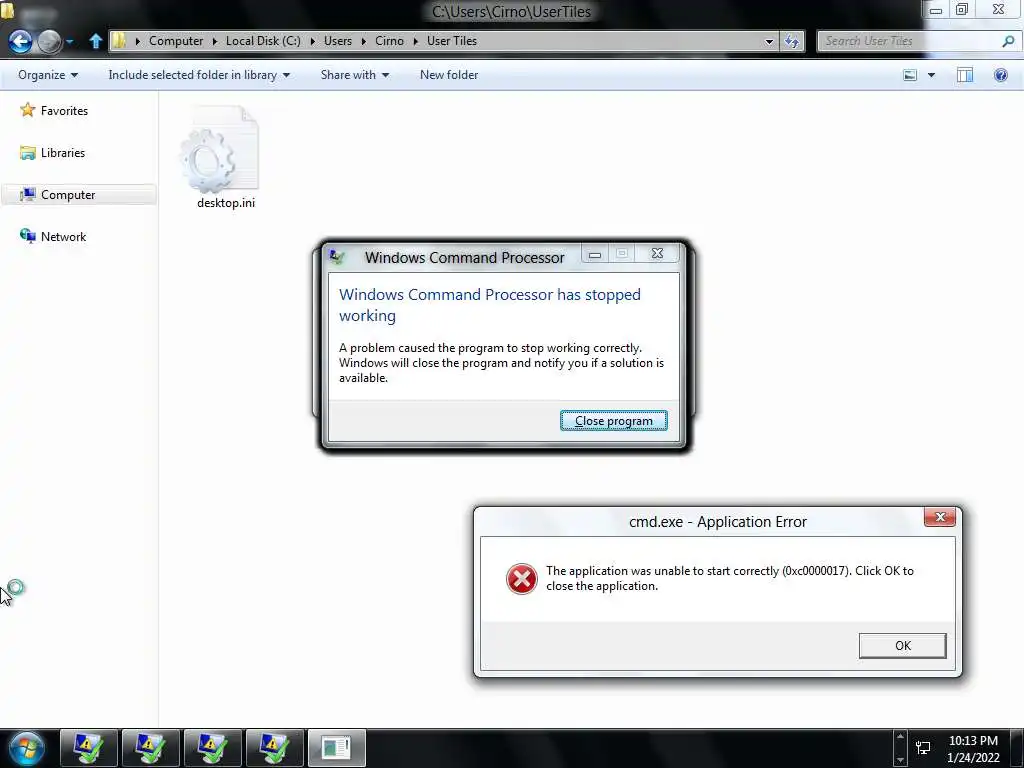Select Cirno in the breadcrumb path

pyautogui.click(x=389, y=40)
